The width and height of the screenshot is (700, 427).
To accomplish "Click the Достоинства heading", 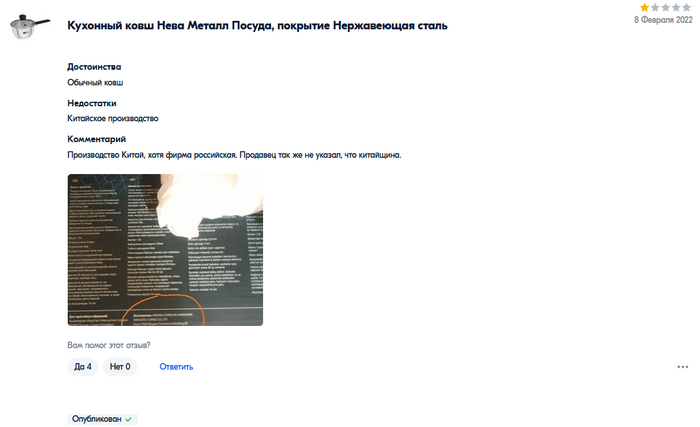I will 94,67.
